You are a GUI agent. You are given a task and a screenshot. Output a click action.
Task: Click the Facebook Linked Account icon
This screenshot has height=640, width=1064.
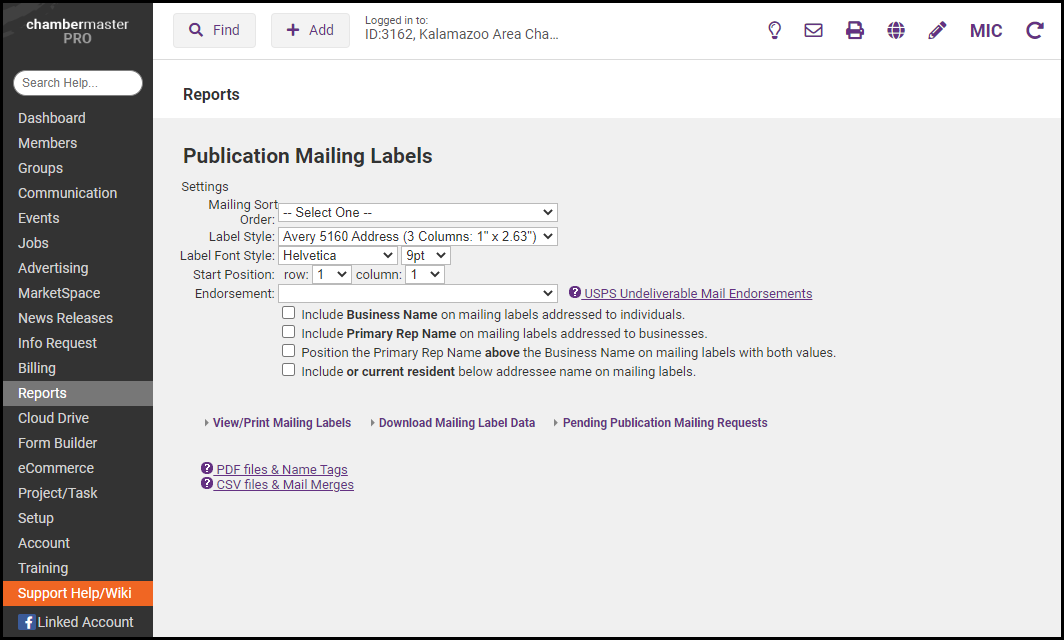[27, 622]
